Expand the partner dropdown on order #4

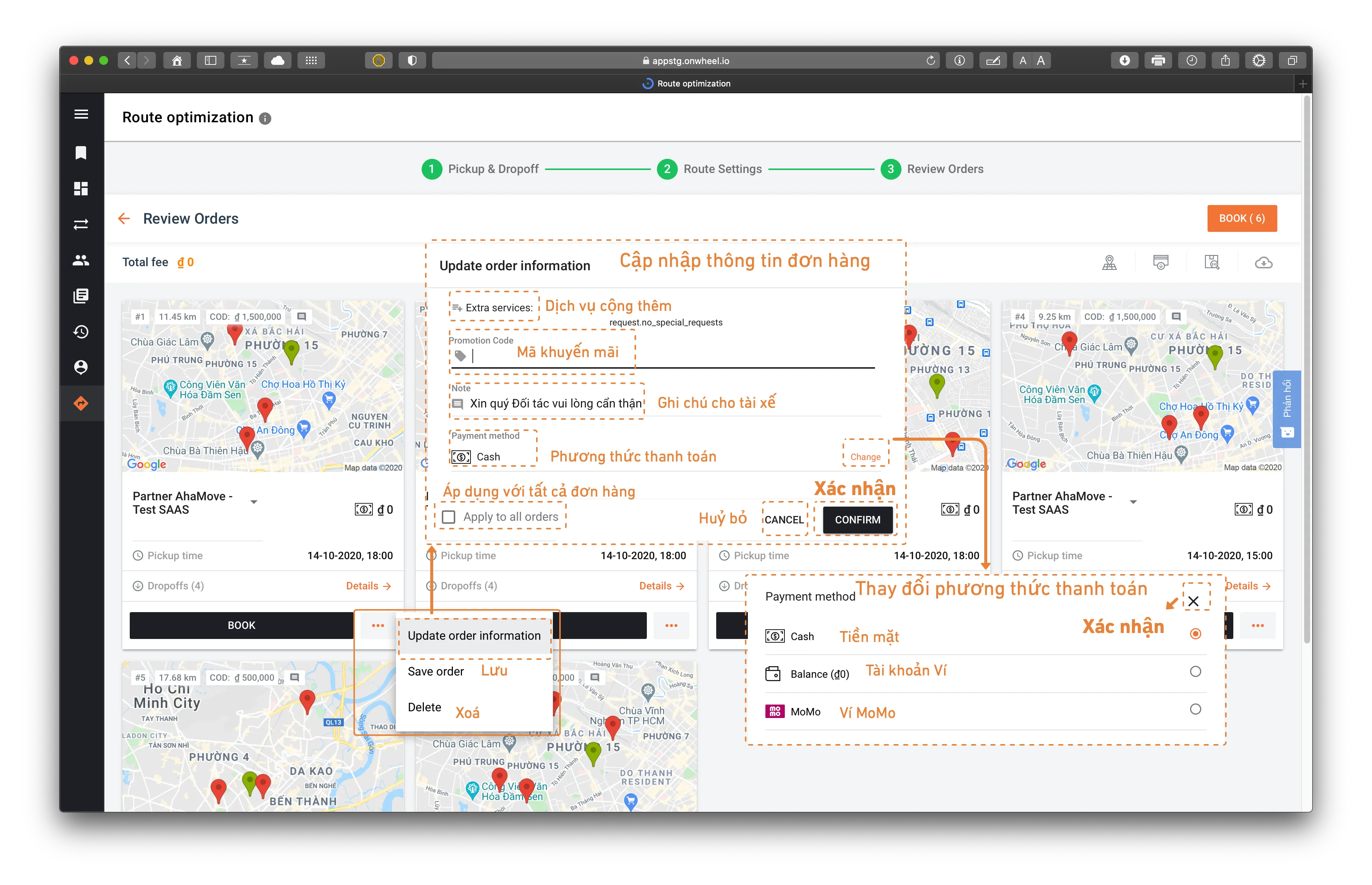(1133, 502)
